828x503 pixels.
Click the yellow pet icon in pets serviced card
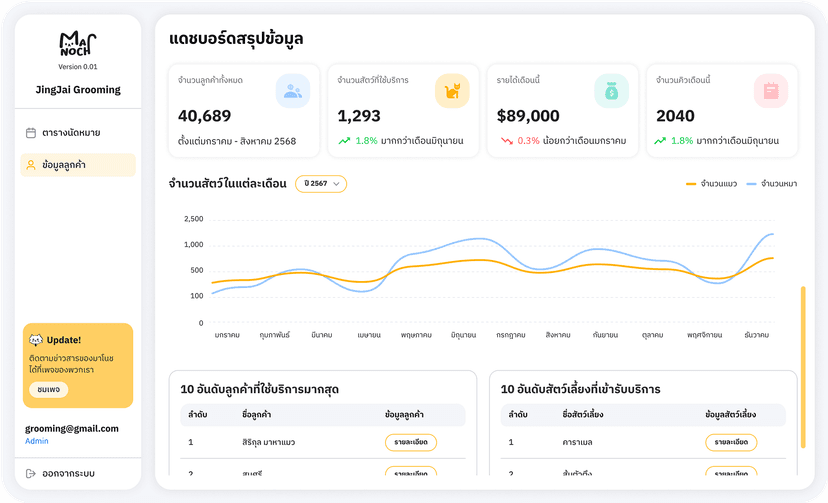pos(452,91)
